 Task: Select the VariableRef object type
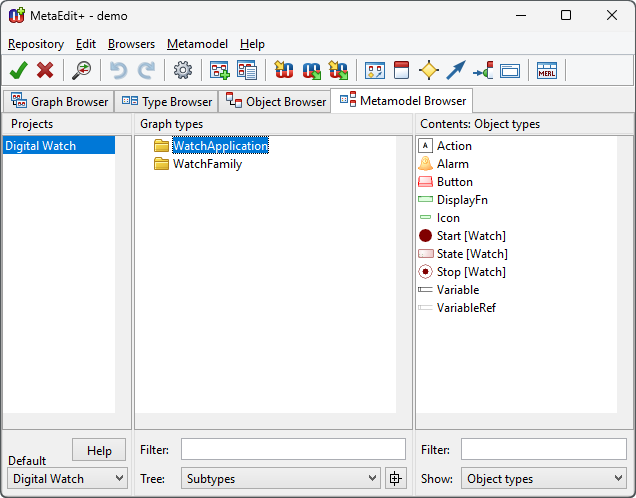(466, 308)
